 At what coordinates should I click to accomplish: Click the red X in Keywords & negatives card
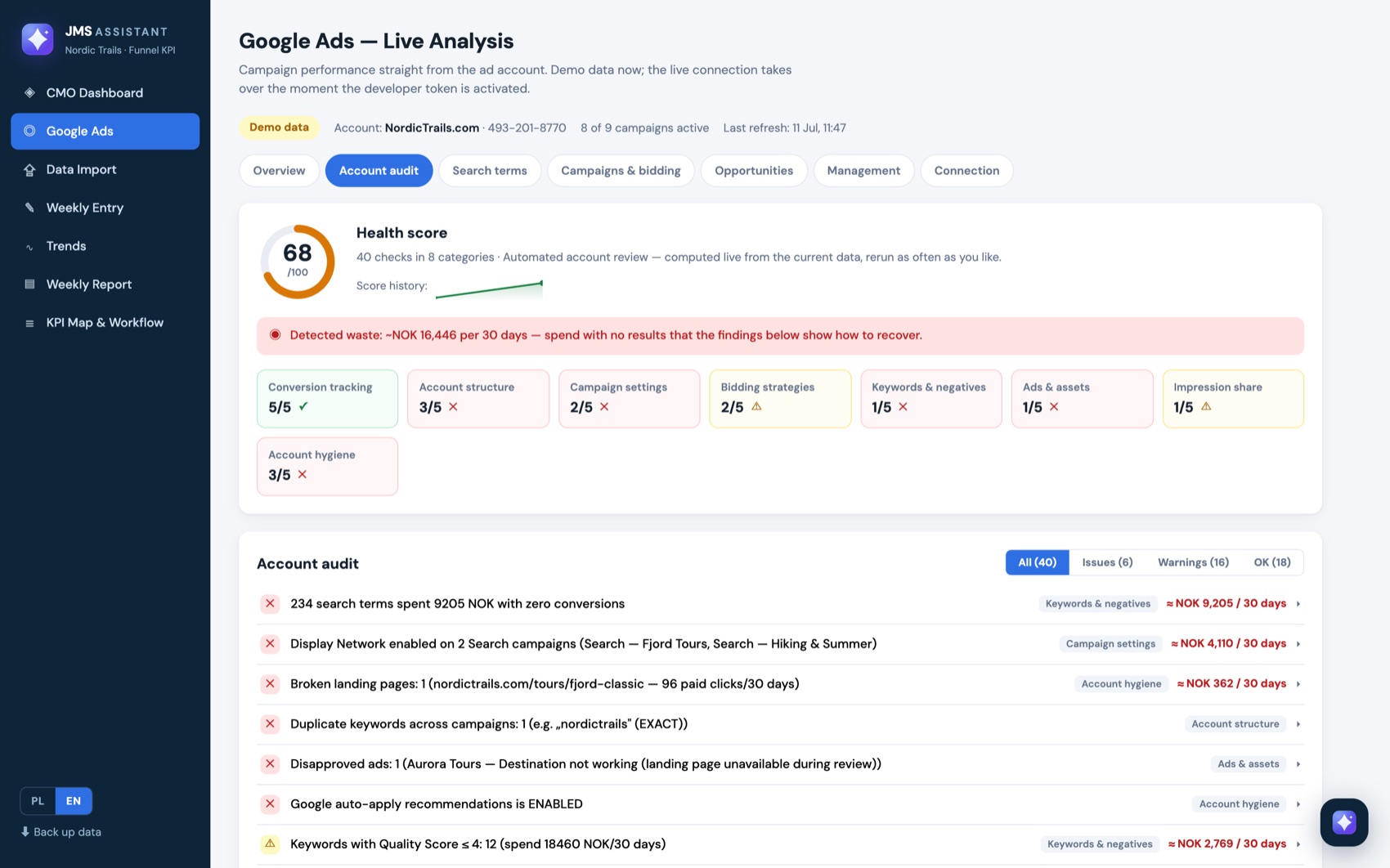click(903, 406)
